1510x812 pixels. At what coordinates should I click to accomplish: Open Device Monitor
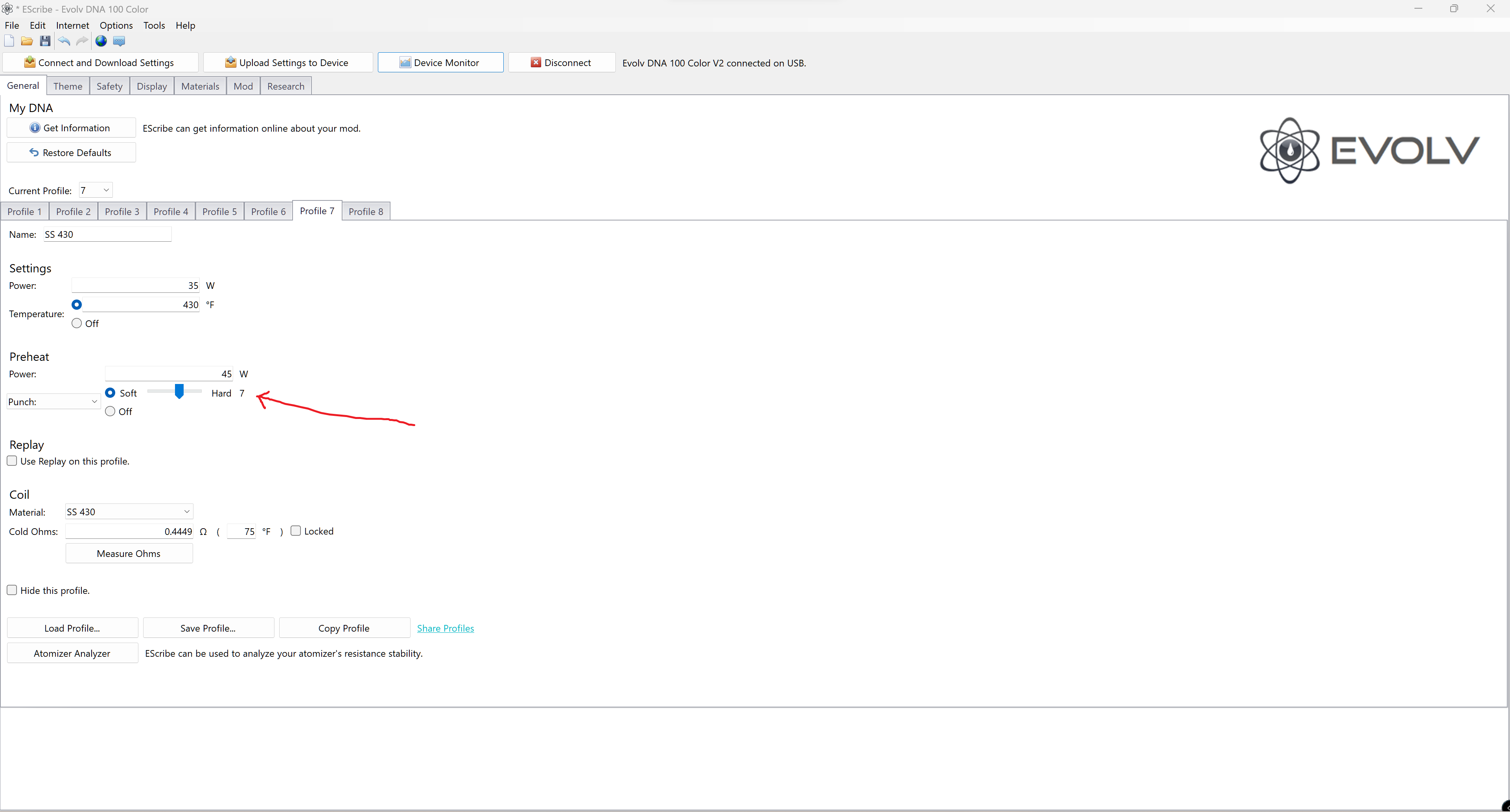coord(440,62)
